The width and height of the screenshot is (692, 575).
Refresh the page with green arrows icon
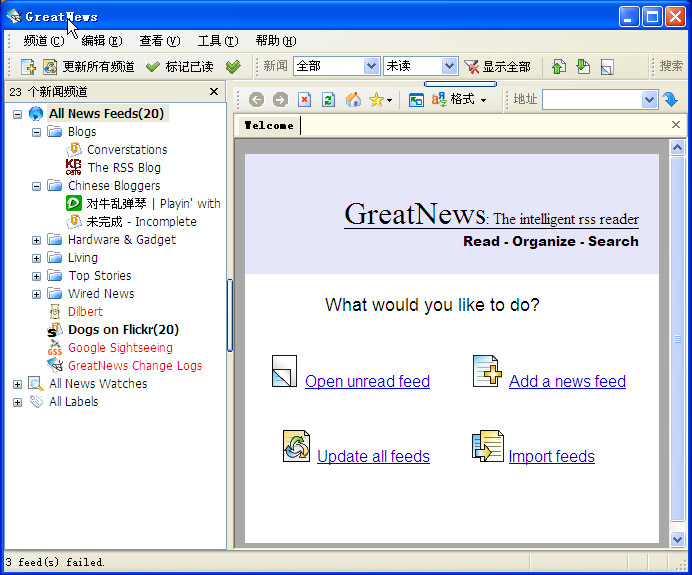328,100
